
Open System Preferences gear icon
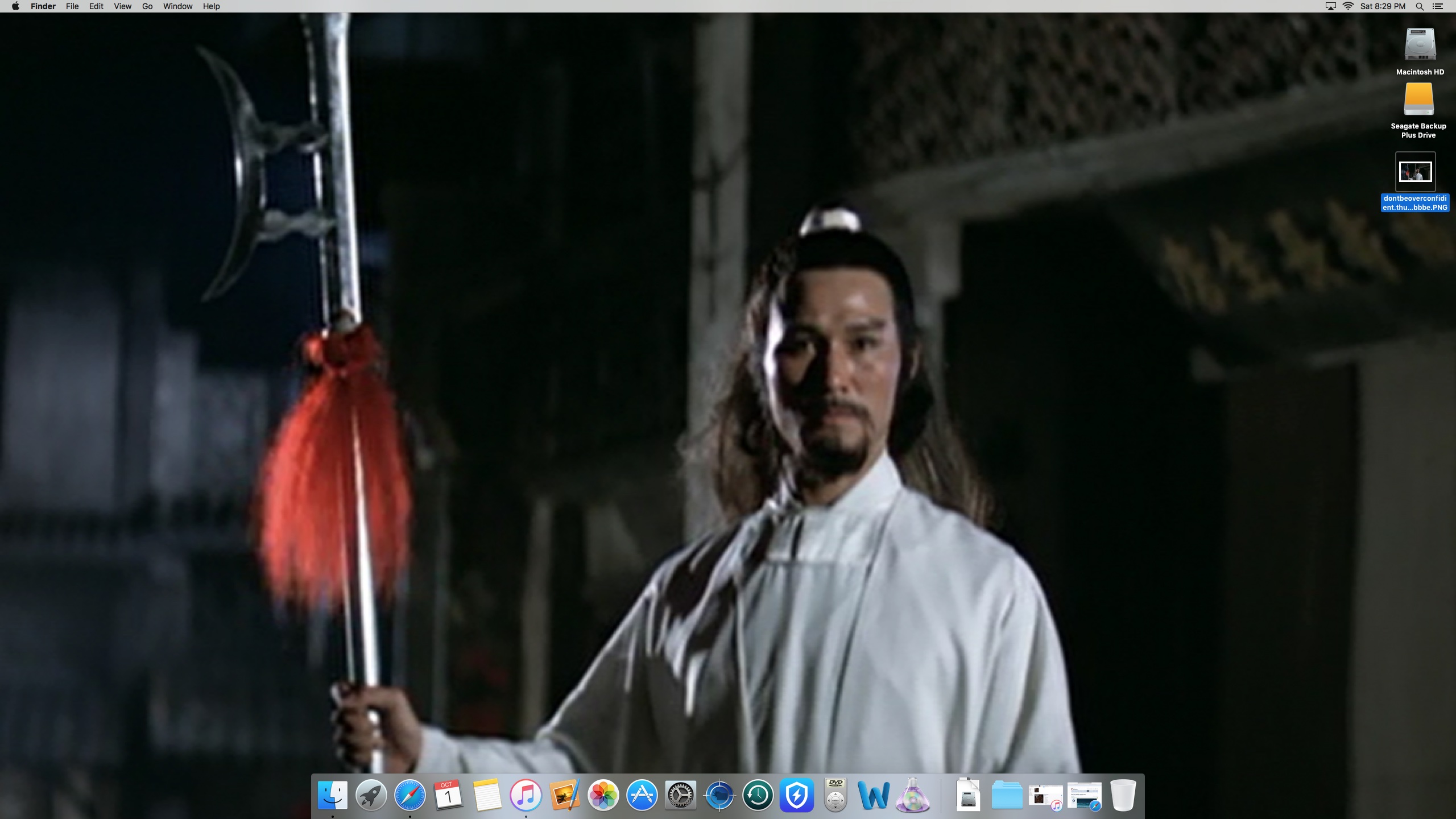tap(680, 795)
